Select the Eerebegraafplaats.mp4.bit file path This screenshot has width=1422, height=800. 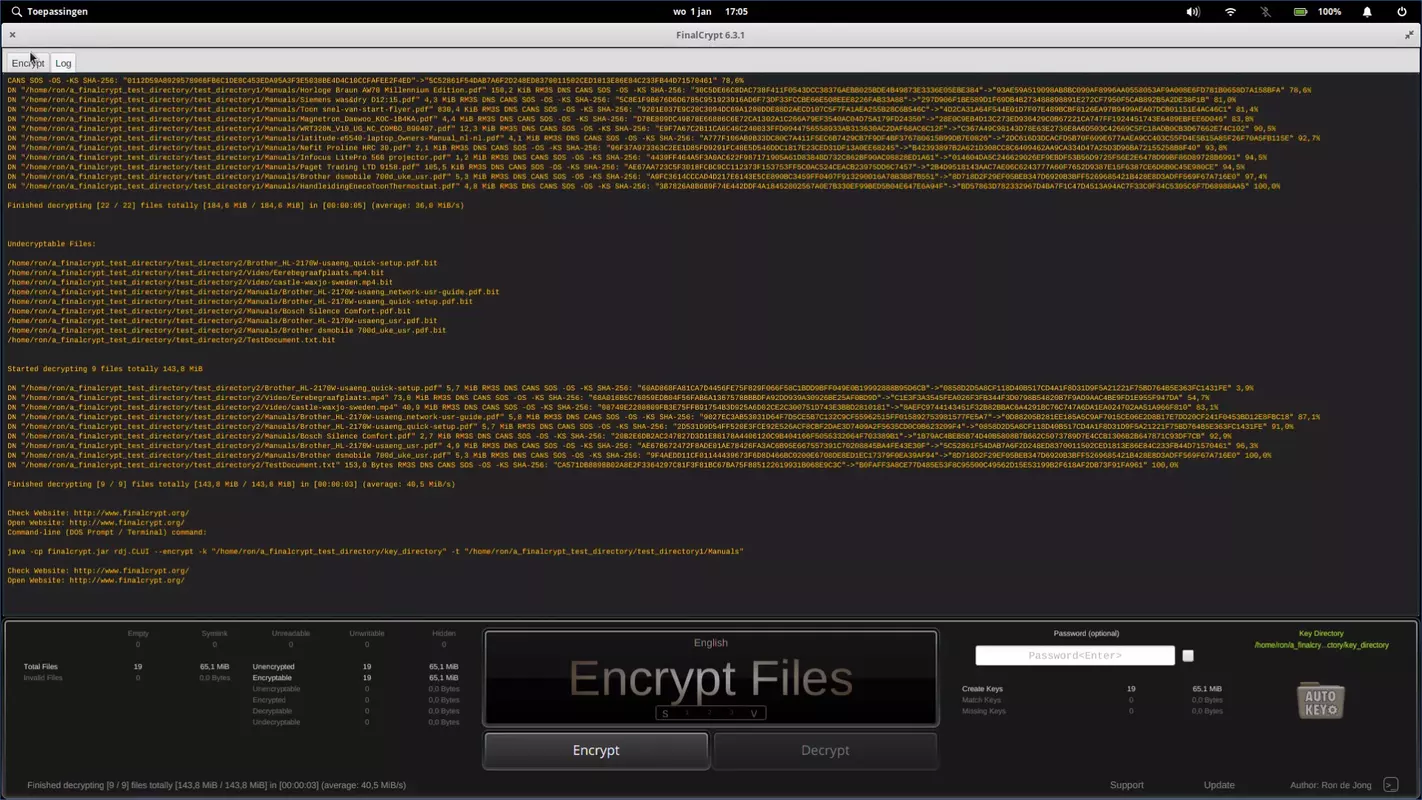(x=195, y=273)
